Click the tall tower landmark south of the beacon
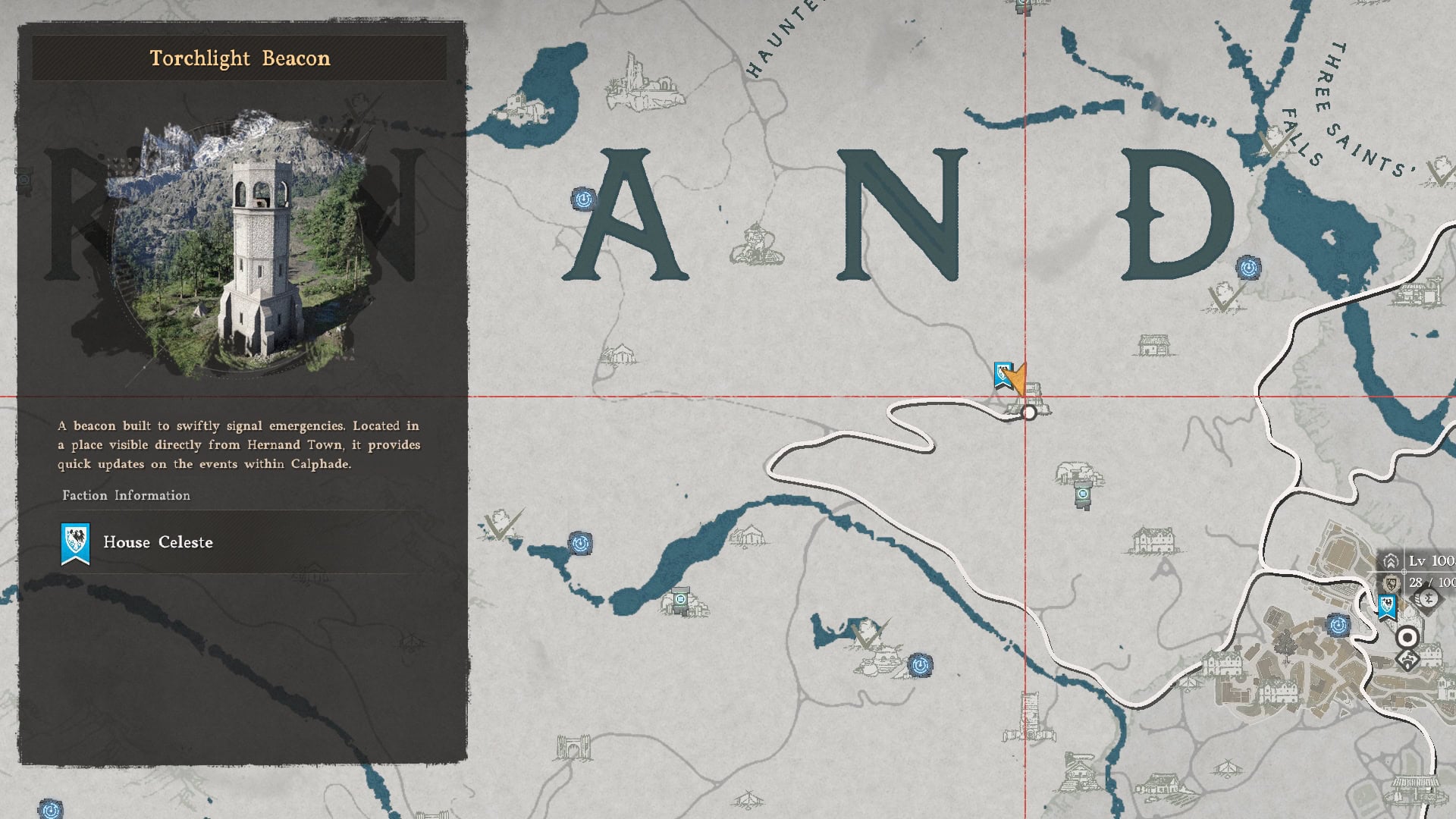 (1029, 718)
